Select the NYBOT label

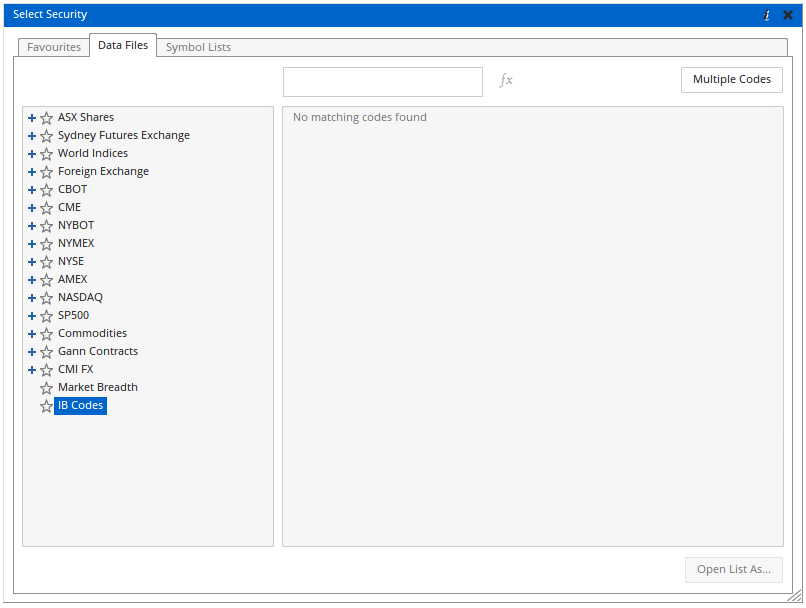coord(76,225)
